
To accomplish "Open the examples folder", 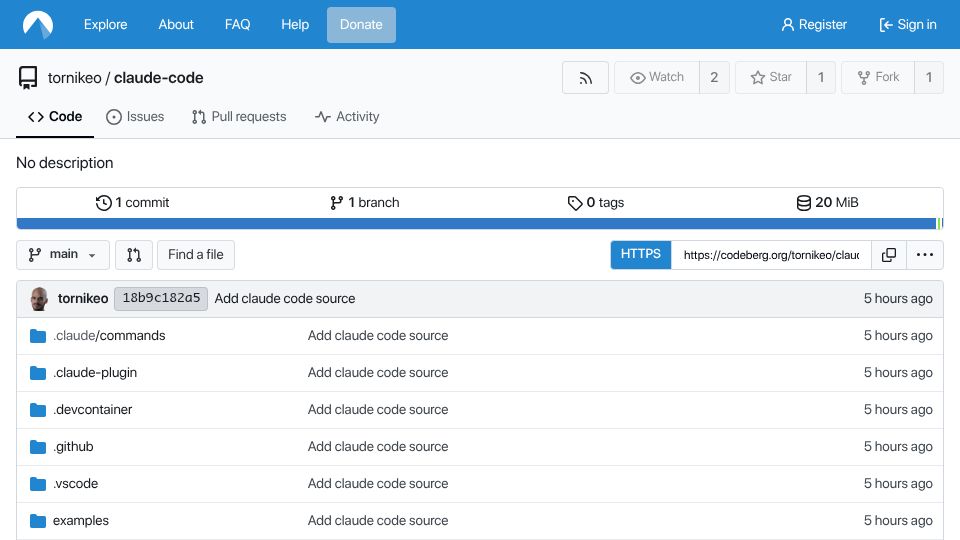I will 81,521.
